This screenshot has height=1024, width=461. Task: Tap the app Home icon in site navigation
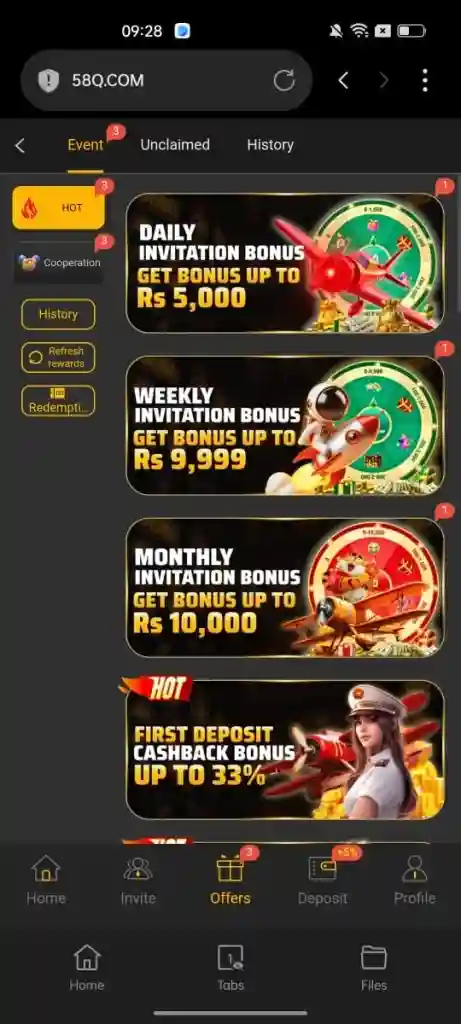[46, 869]
